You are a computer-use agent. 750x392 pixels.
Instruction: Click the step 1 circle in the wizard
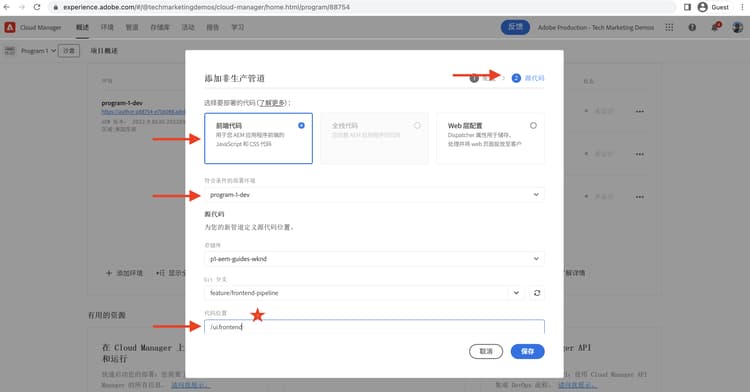[474, 78]
